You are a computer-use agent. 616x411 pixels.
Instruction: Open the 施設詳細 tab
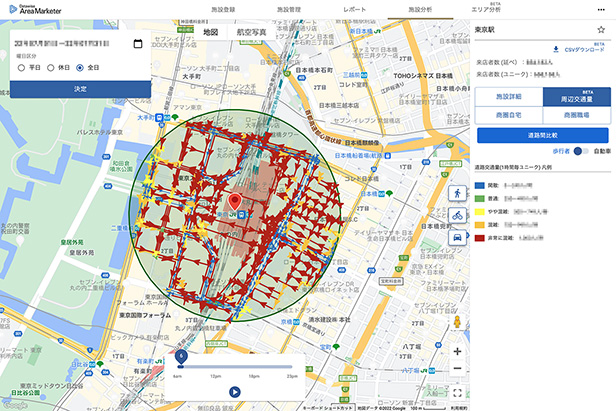pyautogui.click(x=509, y=97)
